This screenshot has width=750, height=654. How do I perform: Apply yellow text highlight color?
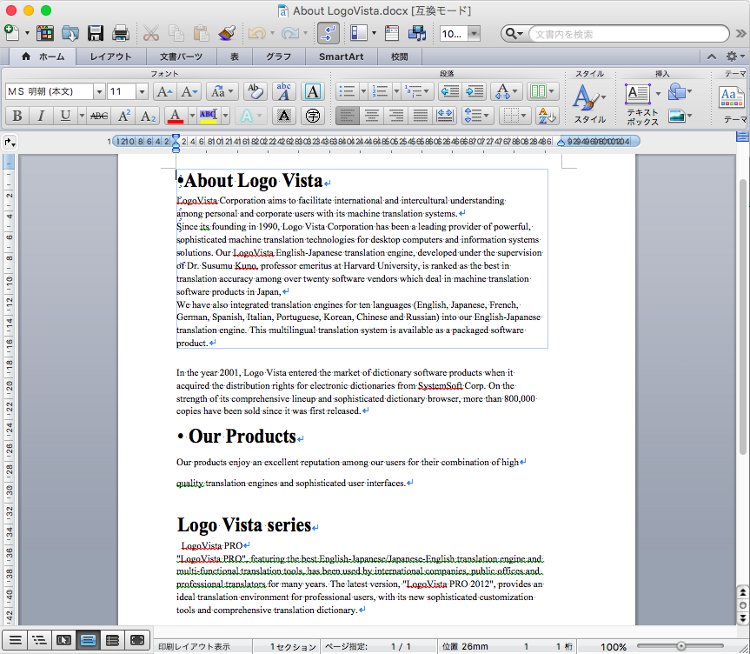tap(208, 116)
